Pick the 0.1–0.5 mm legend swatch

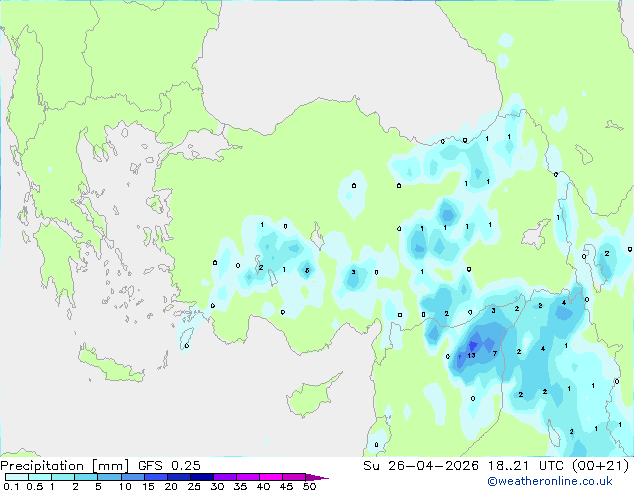[x=17, y=477]
